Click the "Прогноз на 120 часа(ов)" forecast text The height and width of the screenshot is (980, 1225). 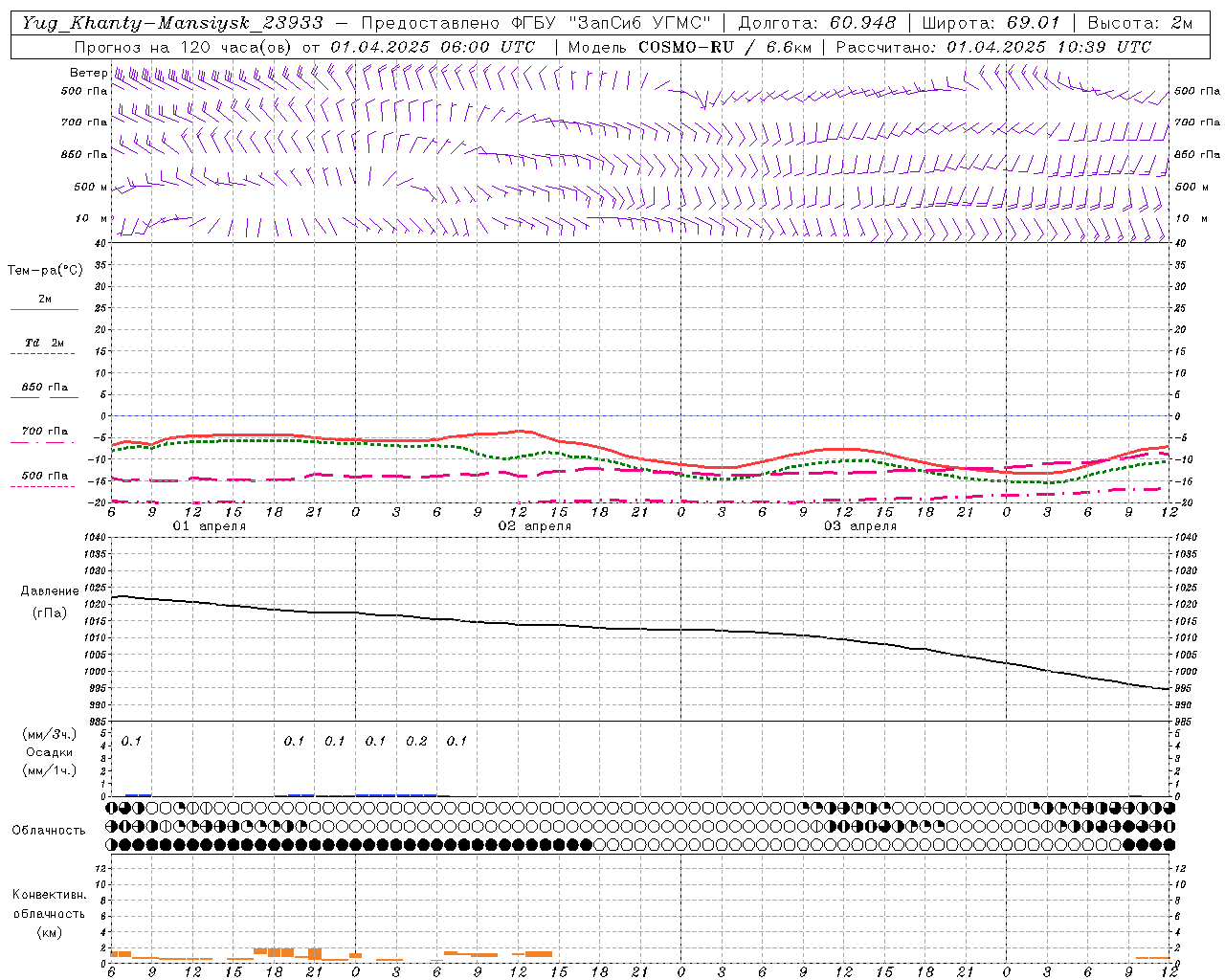184,47
